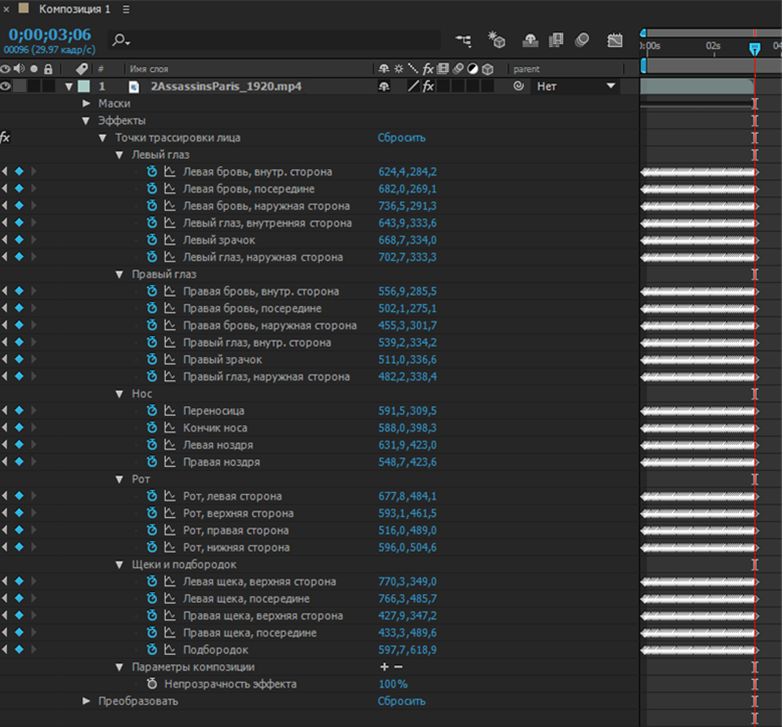Select the Композиция 1 tab
The width and height of the screenshot is (783, 727).
point(74,9)
